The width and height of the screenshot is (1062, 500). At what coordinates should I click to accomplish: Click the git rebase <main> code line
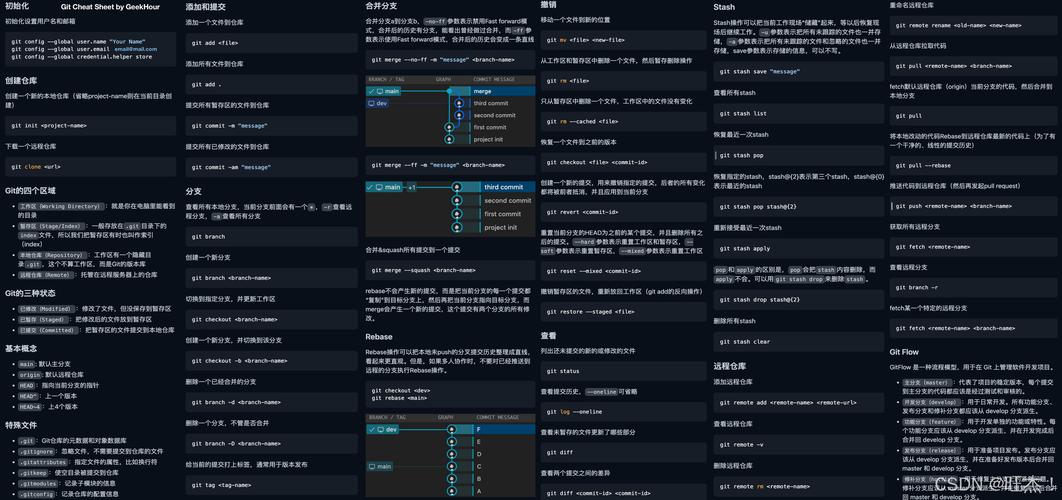[401, 398]
